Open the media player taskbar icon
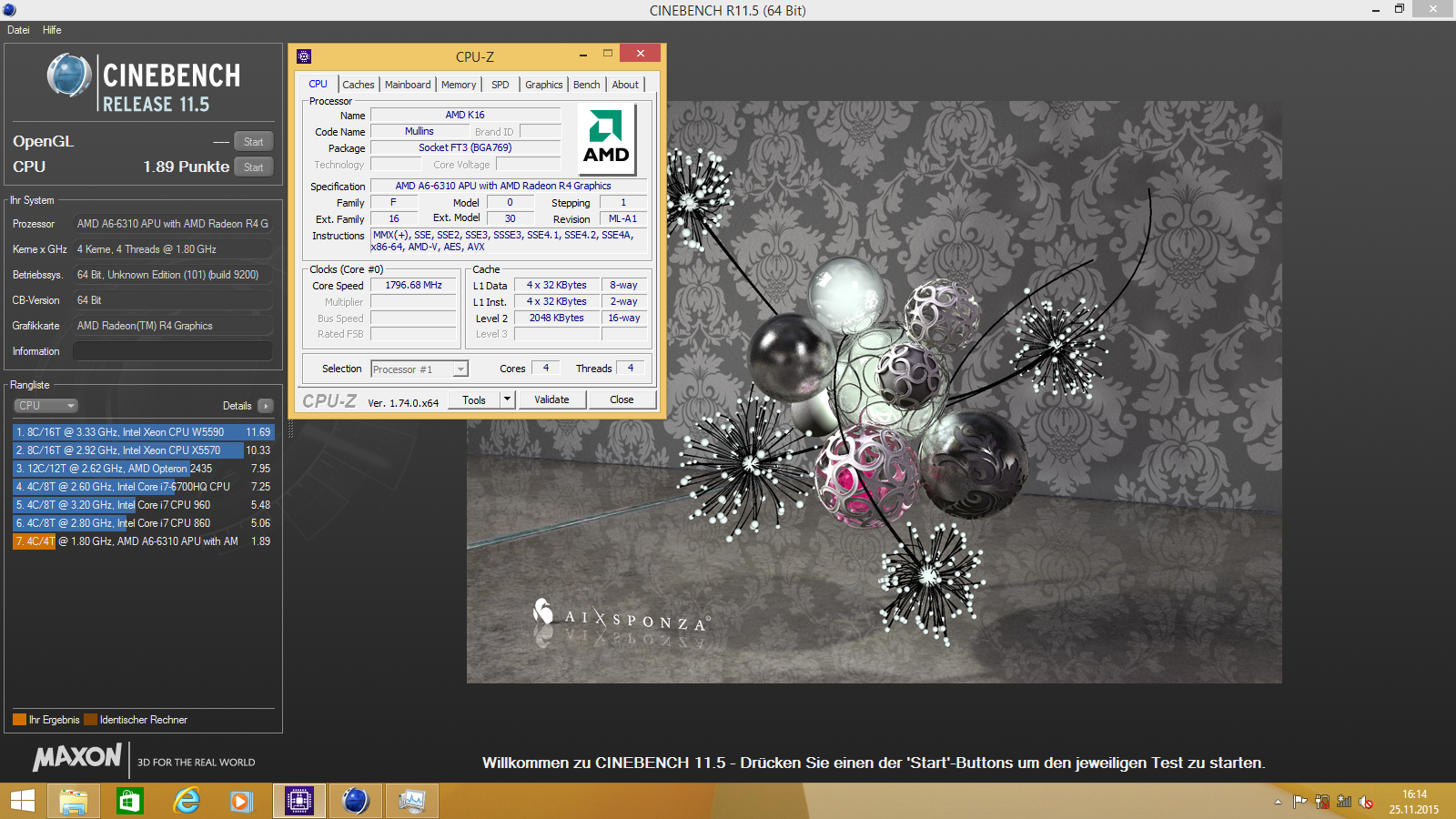Screen dimensions: 1456x819 coord(242,801)
